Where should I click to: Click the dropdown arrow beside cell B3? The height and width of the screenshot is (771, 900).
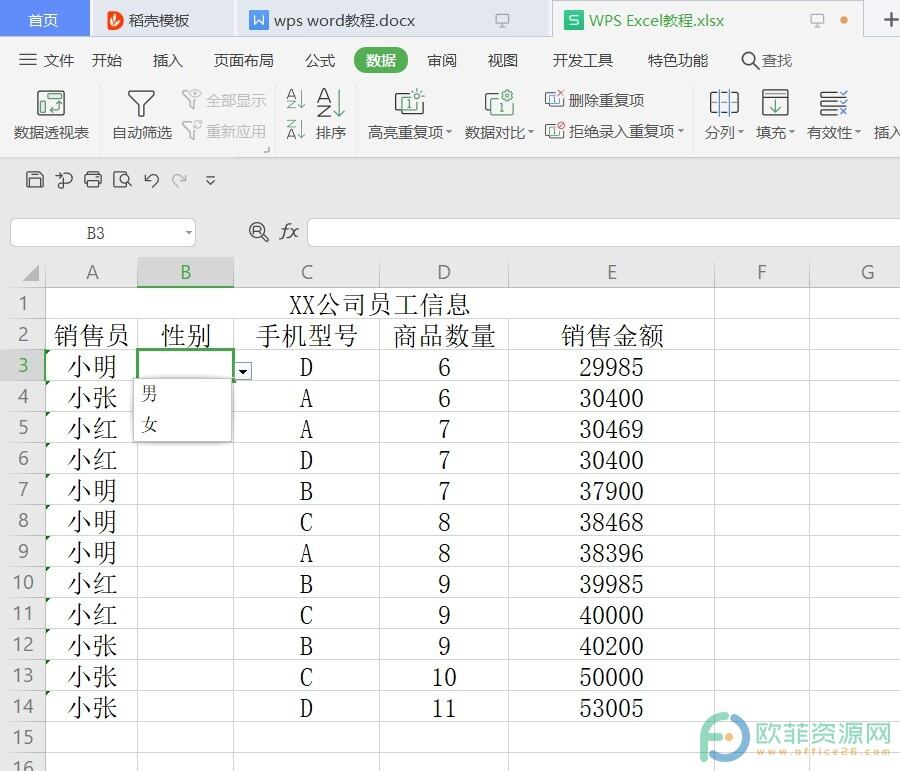(x=243, y=371)
